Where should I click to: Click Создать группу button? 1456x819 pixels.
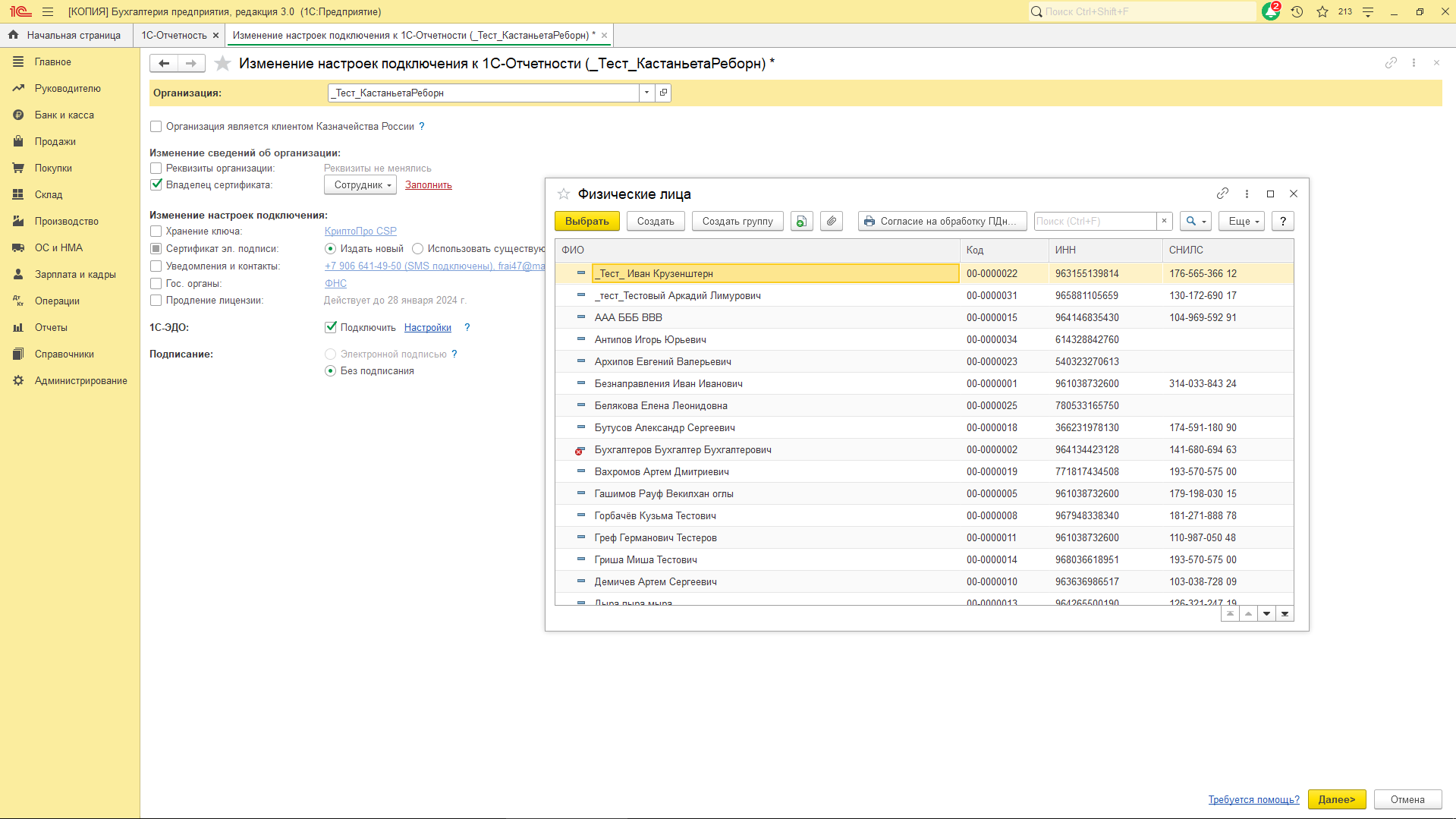737,221
